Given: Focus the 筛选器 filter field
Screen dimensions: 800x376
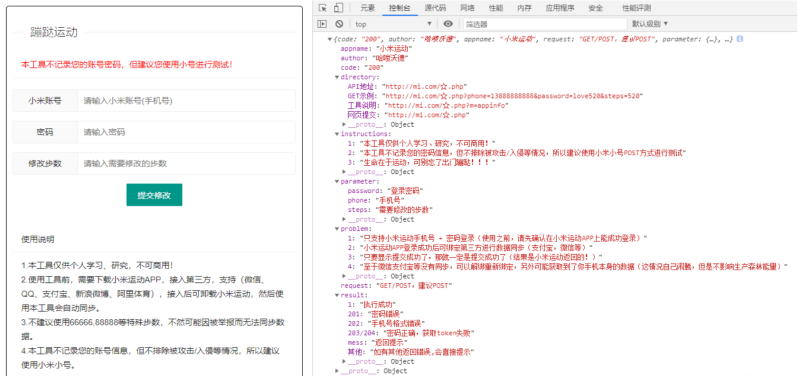Looking at the screenshot, I should pos(544,24).
